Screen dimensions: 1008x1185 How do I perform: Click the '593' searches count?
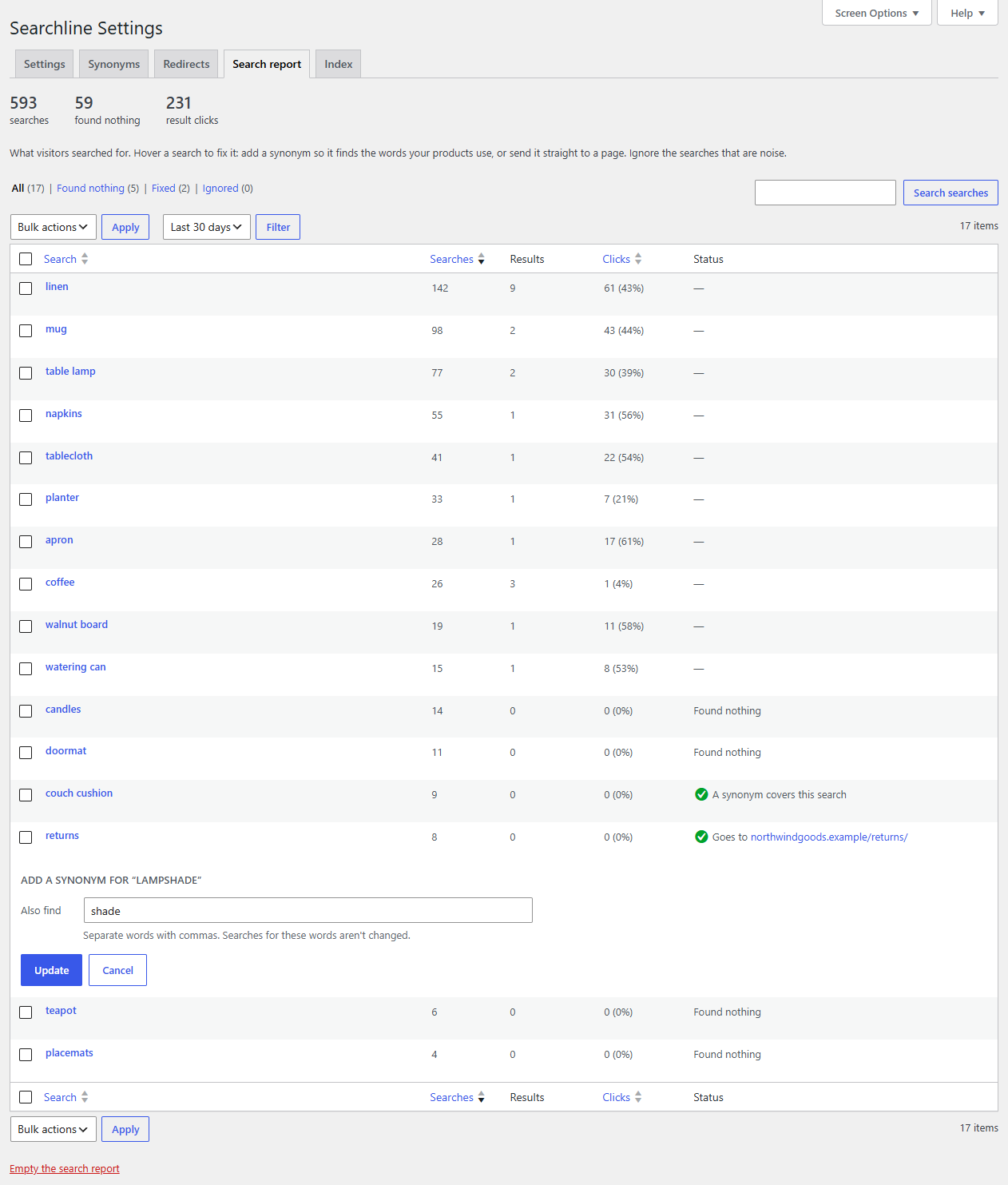[x=23, y=103]
